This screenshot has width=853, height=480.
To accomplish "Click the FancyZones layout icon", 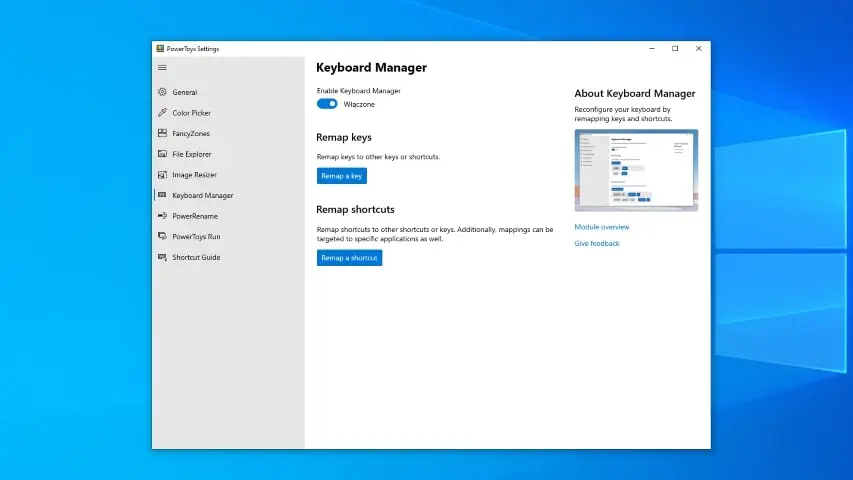I will (162, 133).
